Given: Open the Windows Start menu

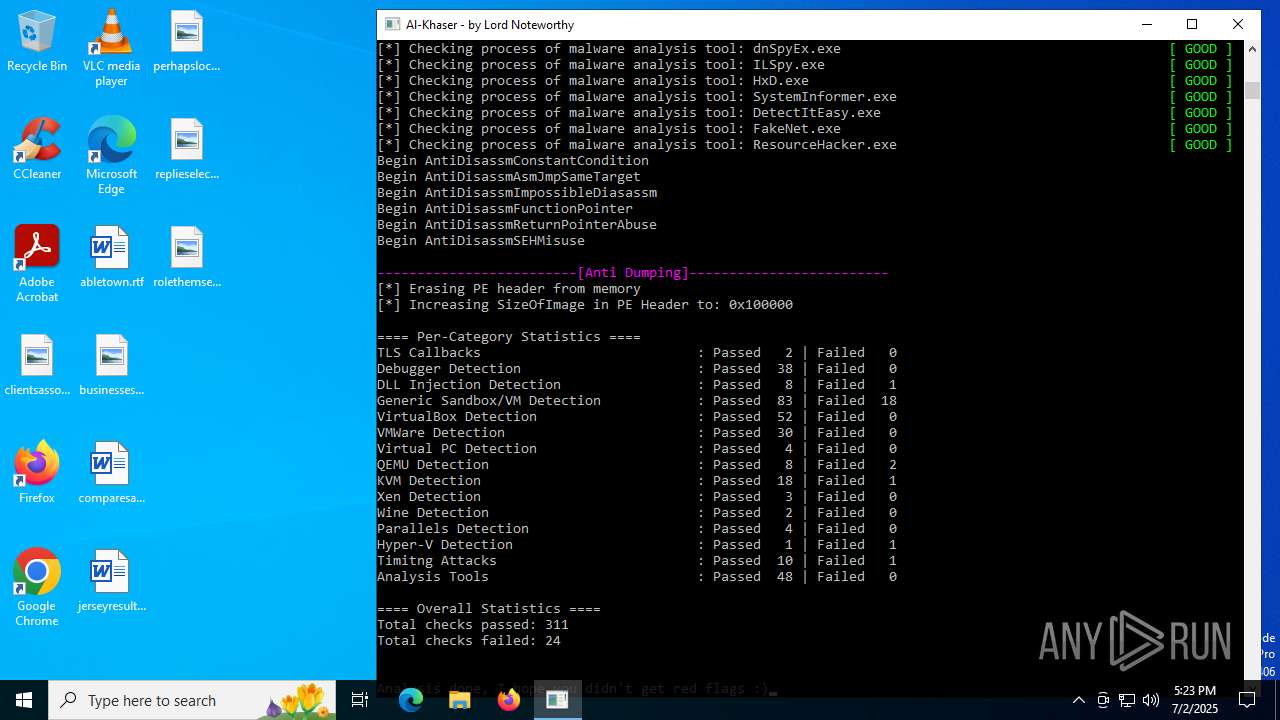Looking at the screenshot, I should coord(24,700).
